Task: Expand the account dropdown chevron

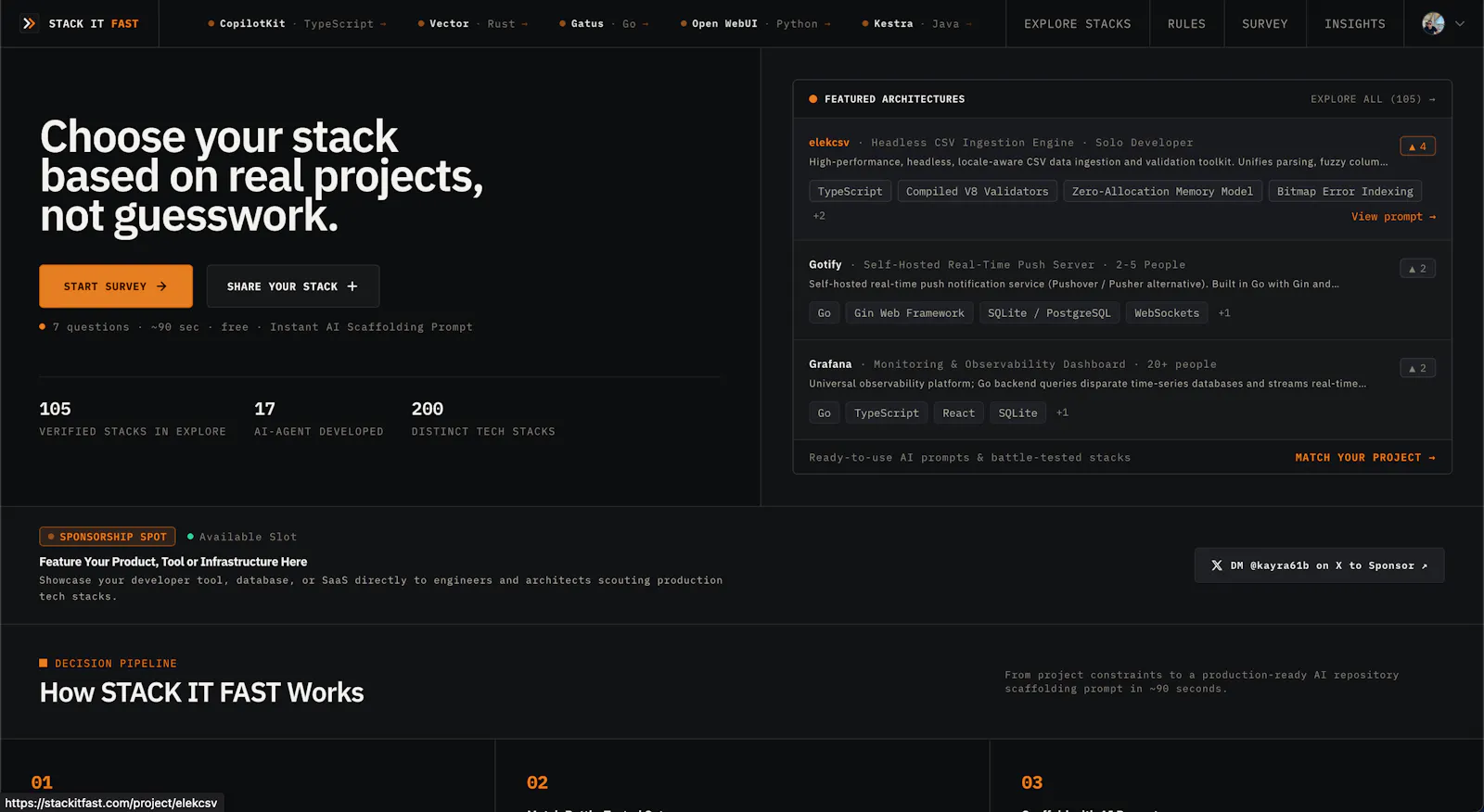Action: click(1460, 24)
